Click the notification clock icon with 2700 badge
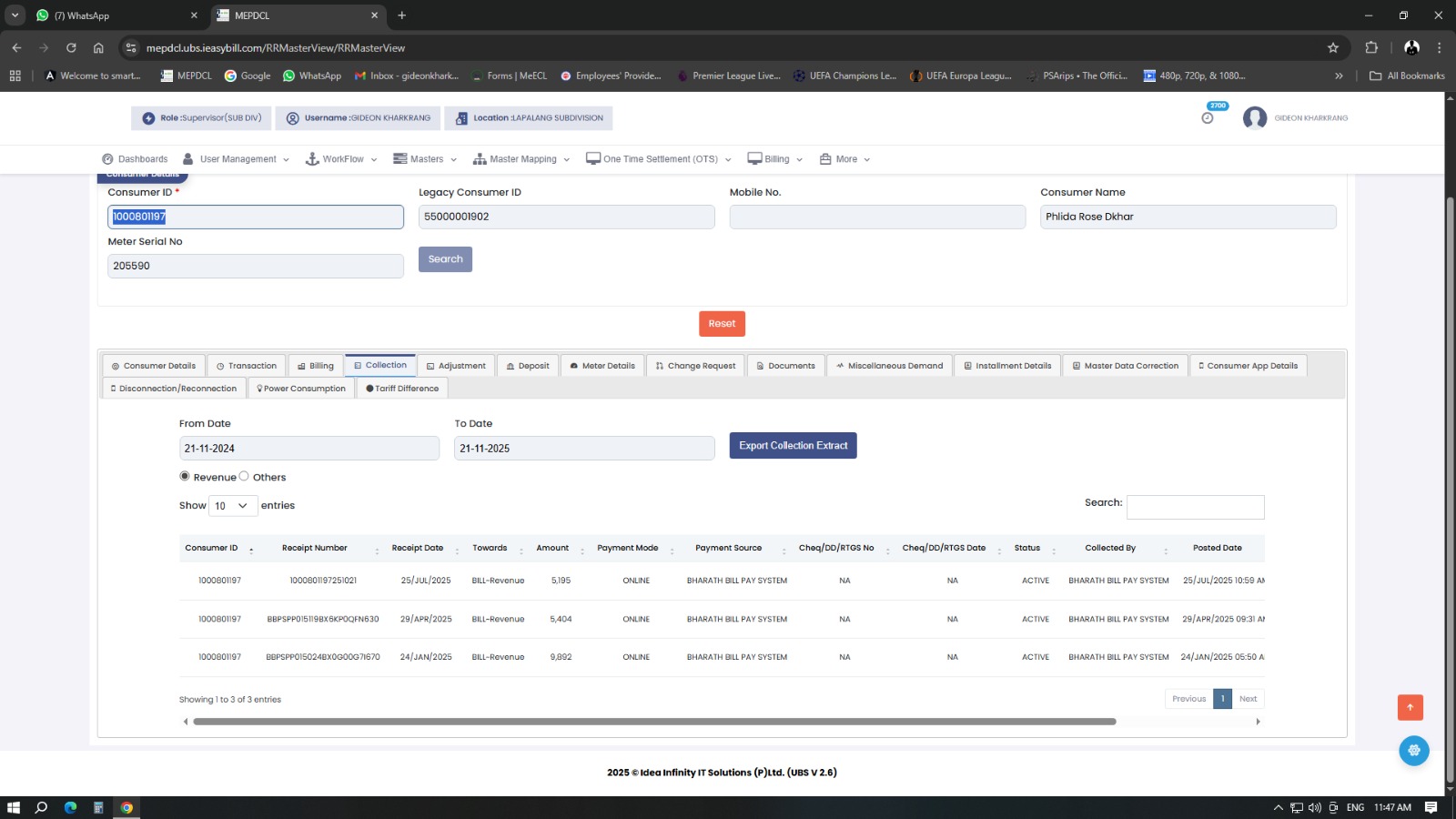The height and width of the screenshot is (819, 1456). [x=1208, y=117]
